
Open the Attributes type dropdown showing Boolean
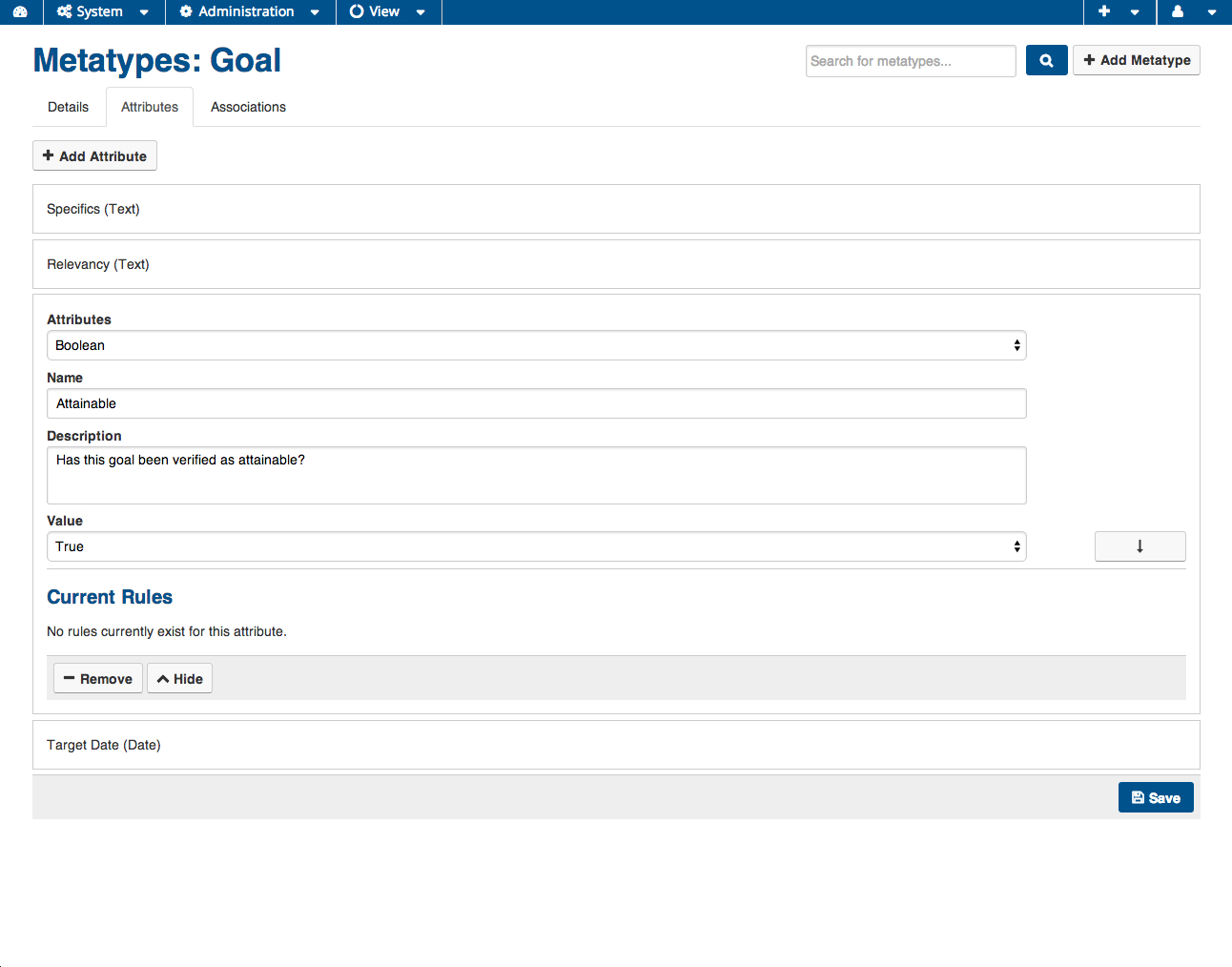tap(536, 345)
